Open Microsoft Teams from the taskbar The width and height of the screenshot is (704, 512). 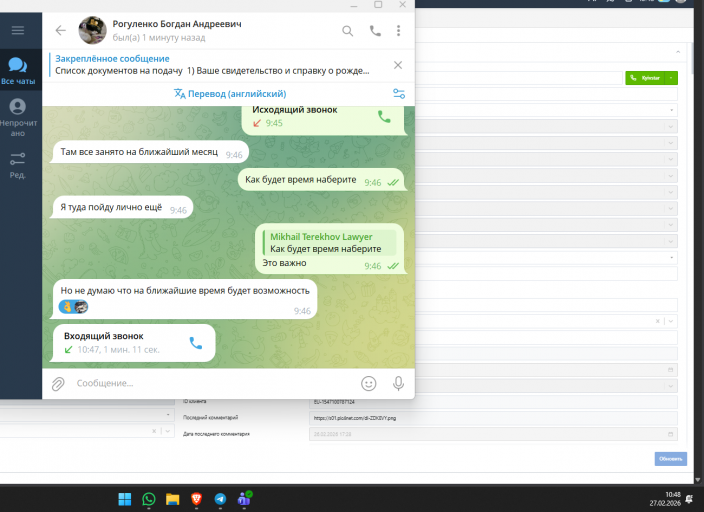coord(245,499)
